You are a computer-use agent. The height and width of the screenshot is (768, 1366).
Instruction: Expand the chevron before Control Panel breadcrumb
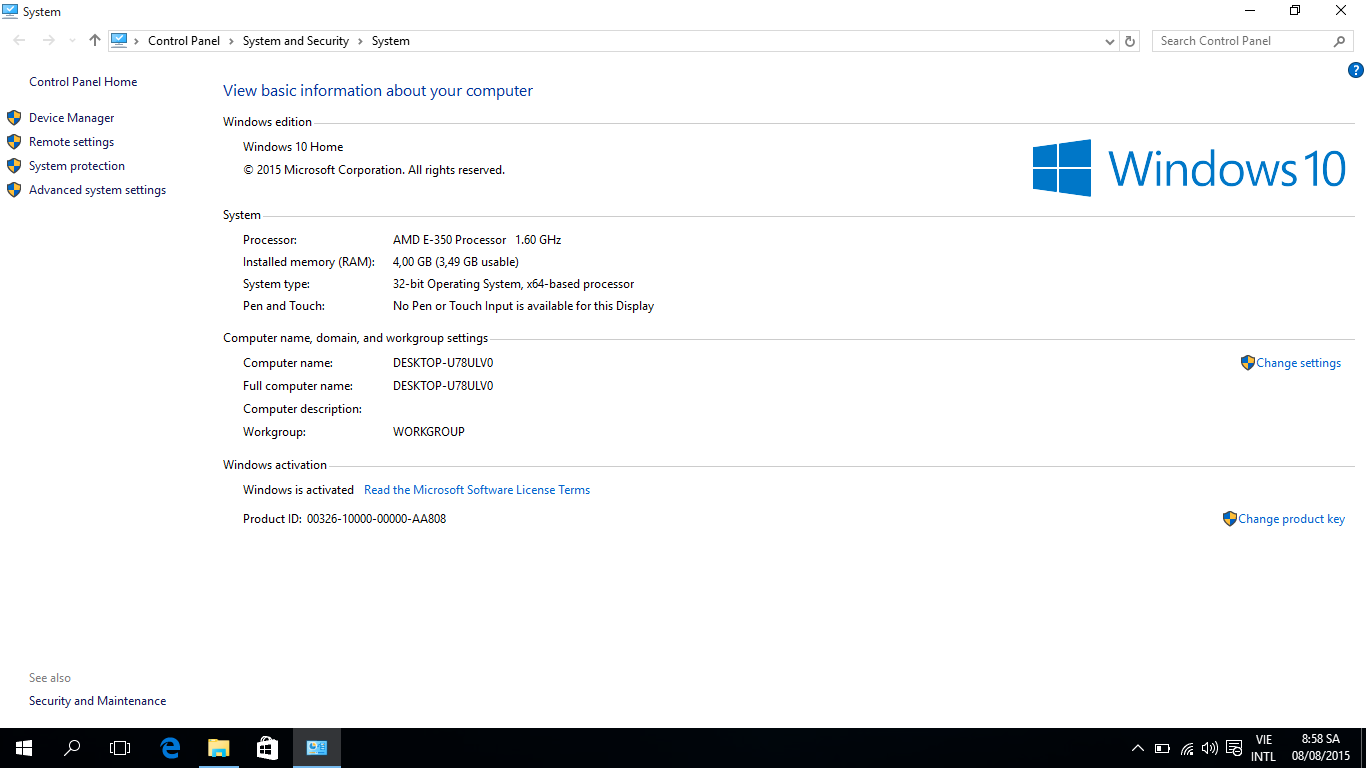[137, 41]
